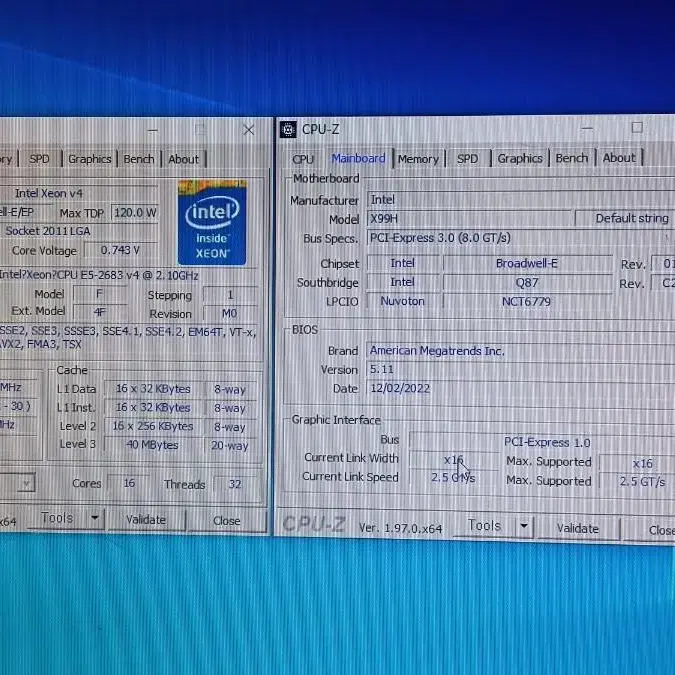Click Ver. 1.97.0.x64 version label

click(400, 528)
